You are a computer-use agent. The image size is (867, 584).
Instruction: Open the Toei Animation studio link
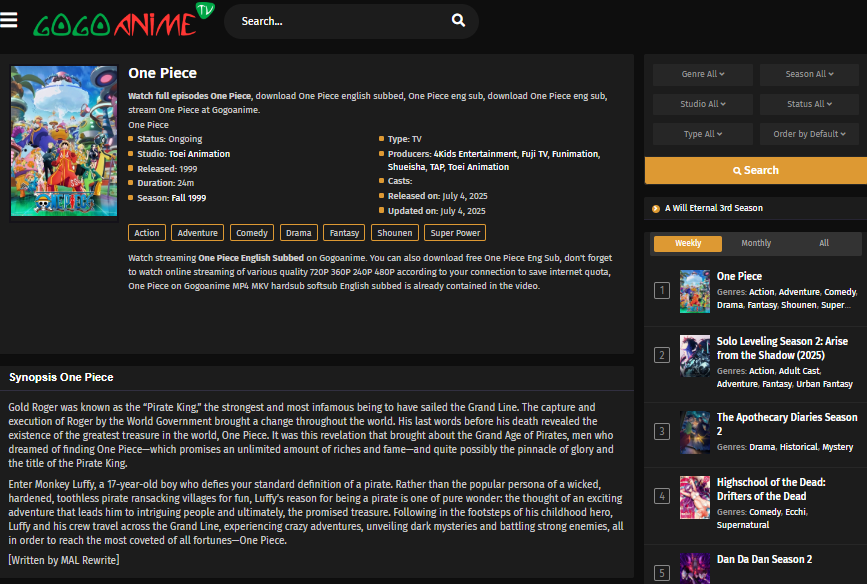[199, 154]
